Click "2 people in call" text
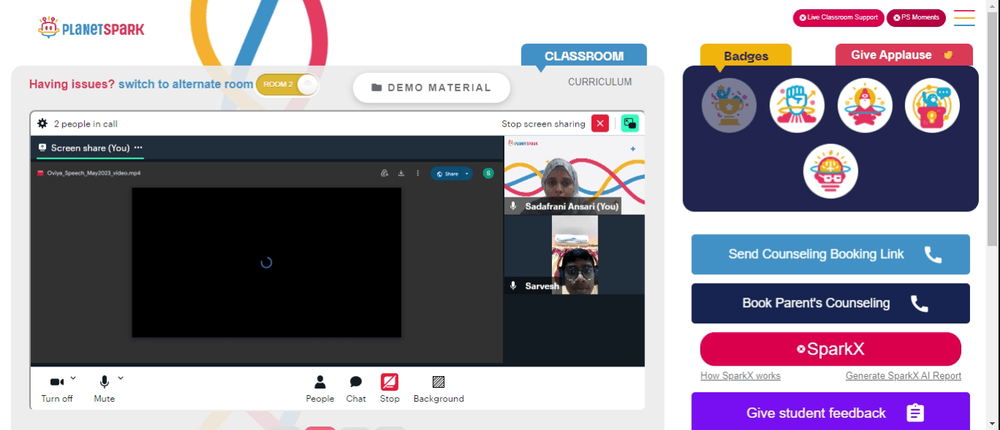 [x=85, y=124]
